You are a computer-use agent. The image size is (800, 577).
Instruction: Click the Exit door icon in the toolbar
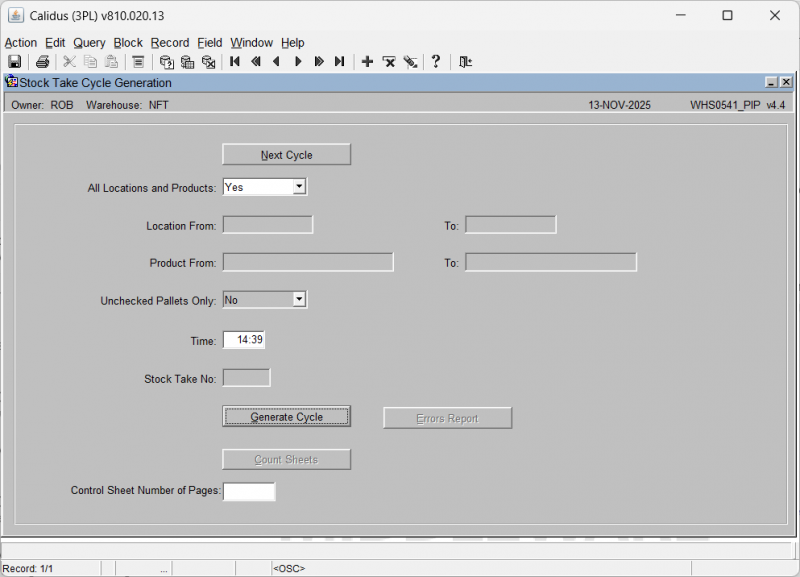coord(465,62)
